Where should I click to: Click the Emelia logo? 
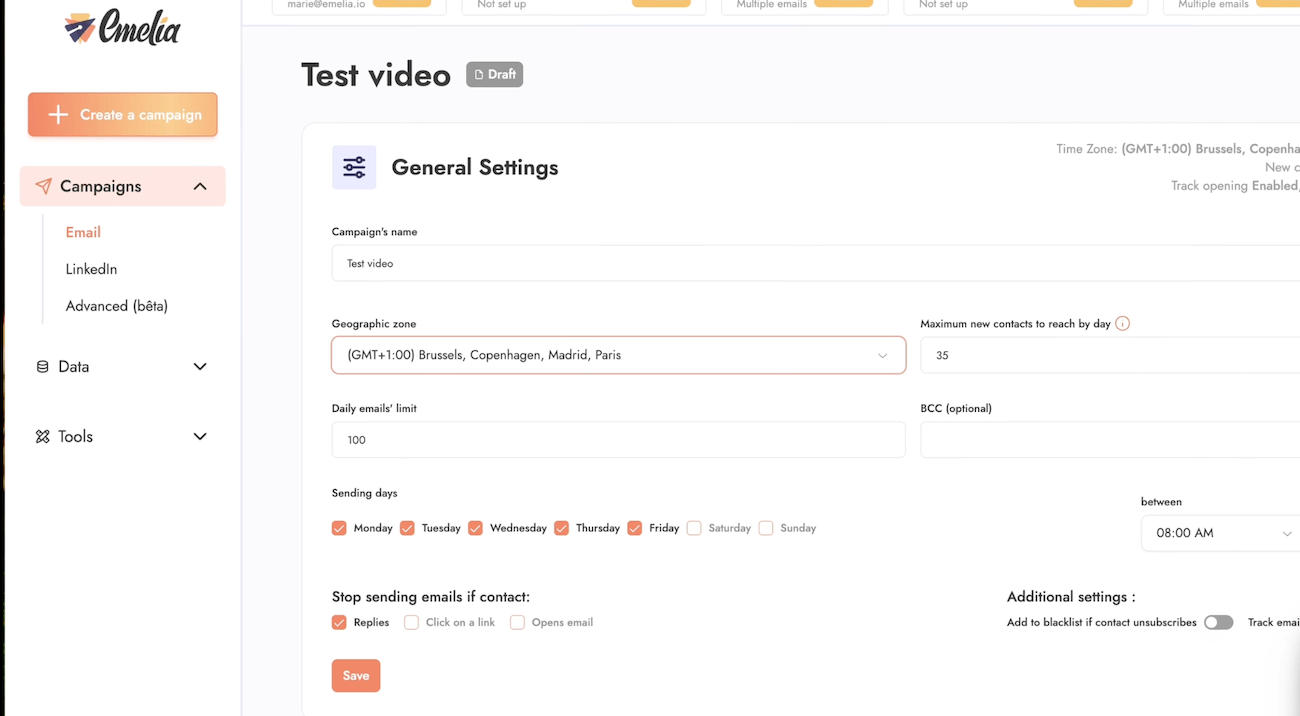coord(122,29)
